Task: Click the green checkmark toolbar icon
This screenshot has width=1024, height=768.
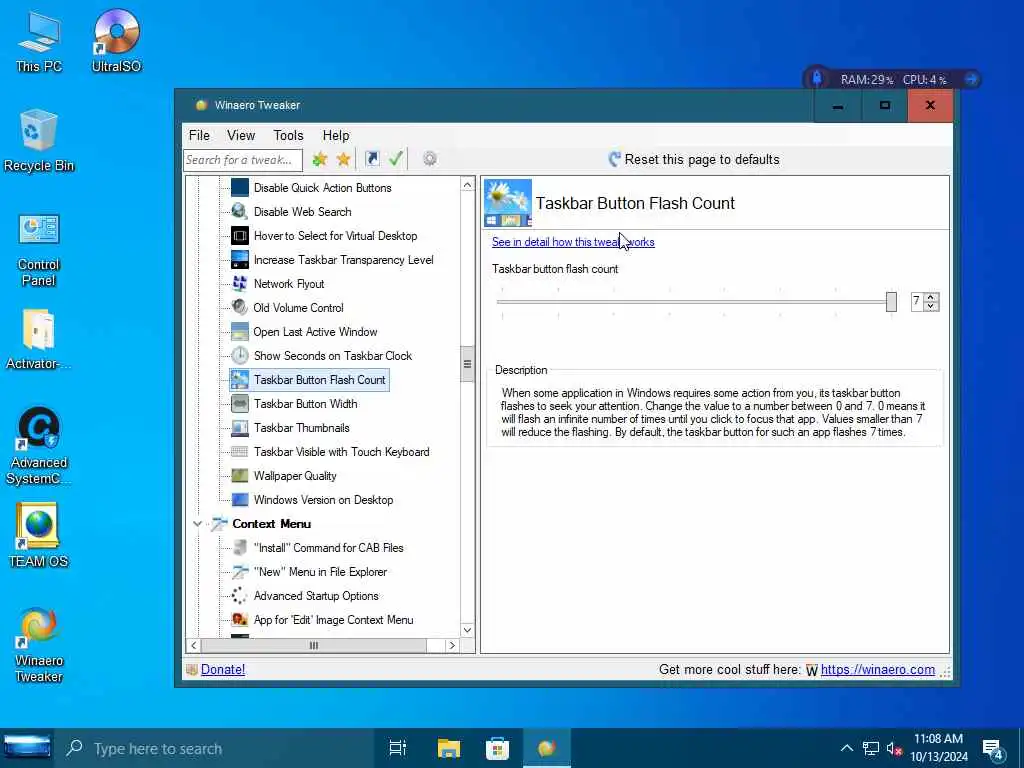Action: (396, 159)
